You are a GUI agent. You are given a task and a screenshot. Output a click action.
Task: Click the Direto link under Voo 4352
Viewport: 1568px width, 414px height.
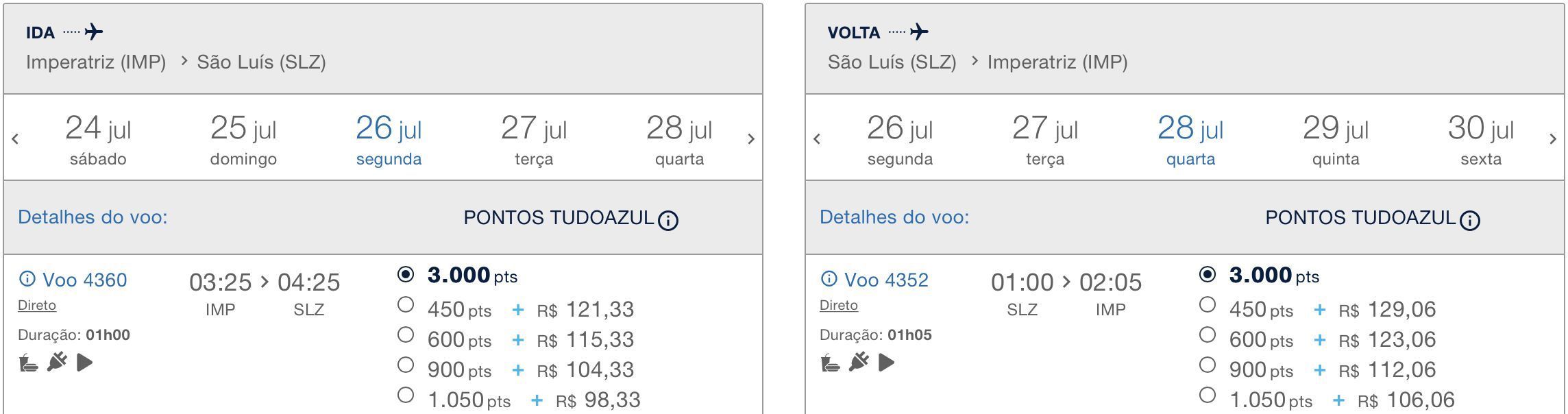tap(838, 305)
